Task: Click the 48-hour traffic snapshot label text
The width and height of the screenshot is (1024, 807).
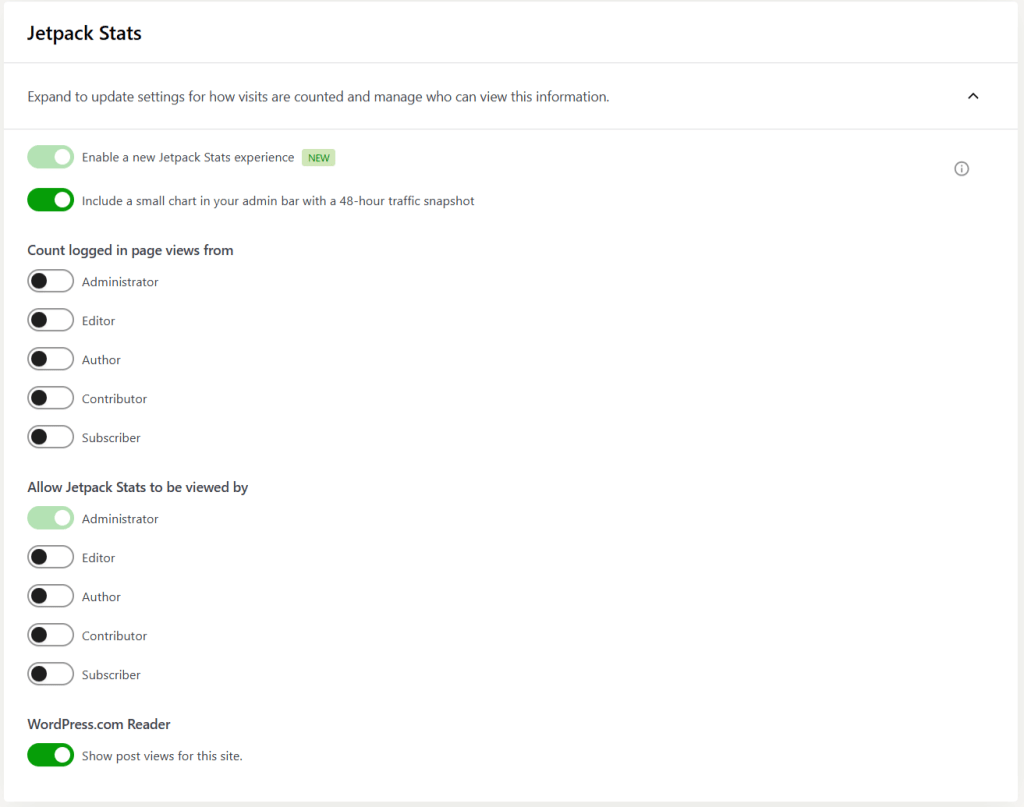Action: [278, 201]
